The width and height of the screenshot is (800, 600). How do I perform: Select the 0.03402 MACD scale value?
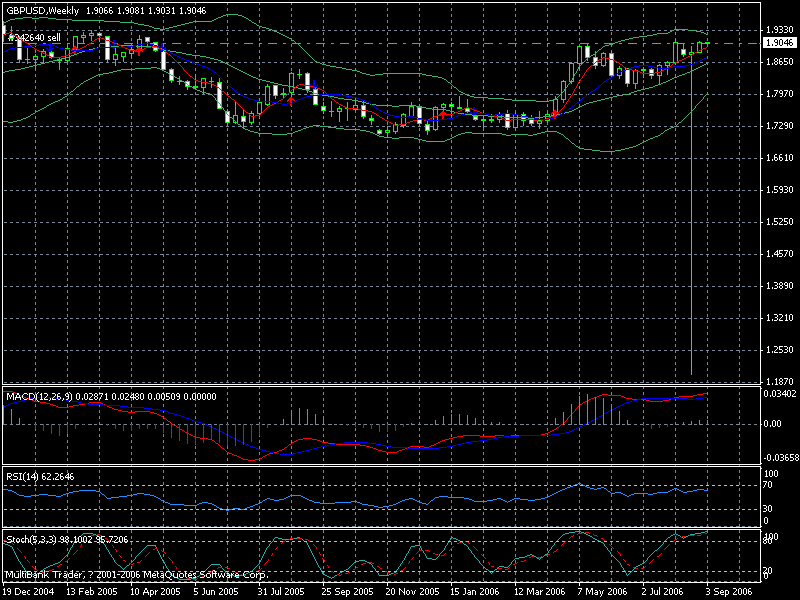pos(777,394)
